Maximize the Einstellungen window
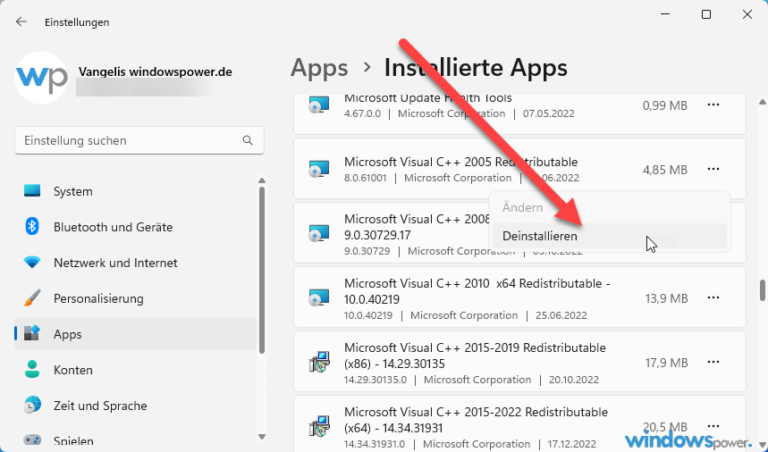 pos(706,14)
